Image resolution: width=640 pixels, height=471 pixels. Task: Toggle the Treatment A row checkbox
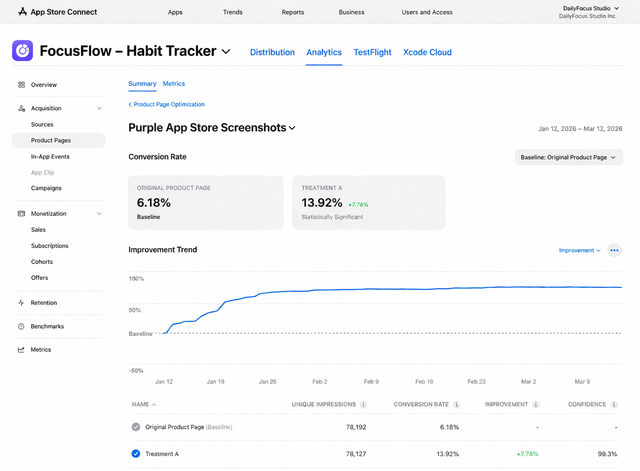[x=136, y=453]
